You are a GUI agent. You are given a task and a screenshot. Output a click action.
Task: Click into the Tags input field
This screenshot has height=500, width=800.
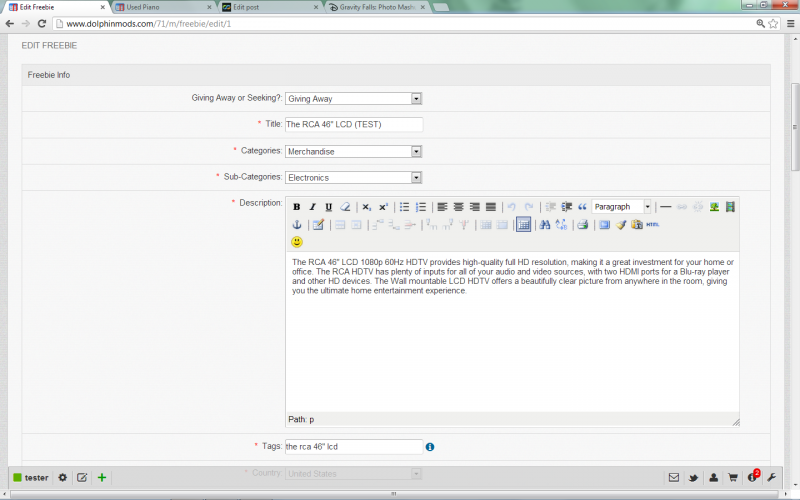(x=354, y=447)
